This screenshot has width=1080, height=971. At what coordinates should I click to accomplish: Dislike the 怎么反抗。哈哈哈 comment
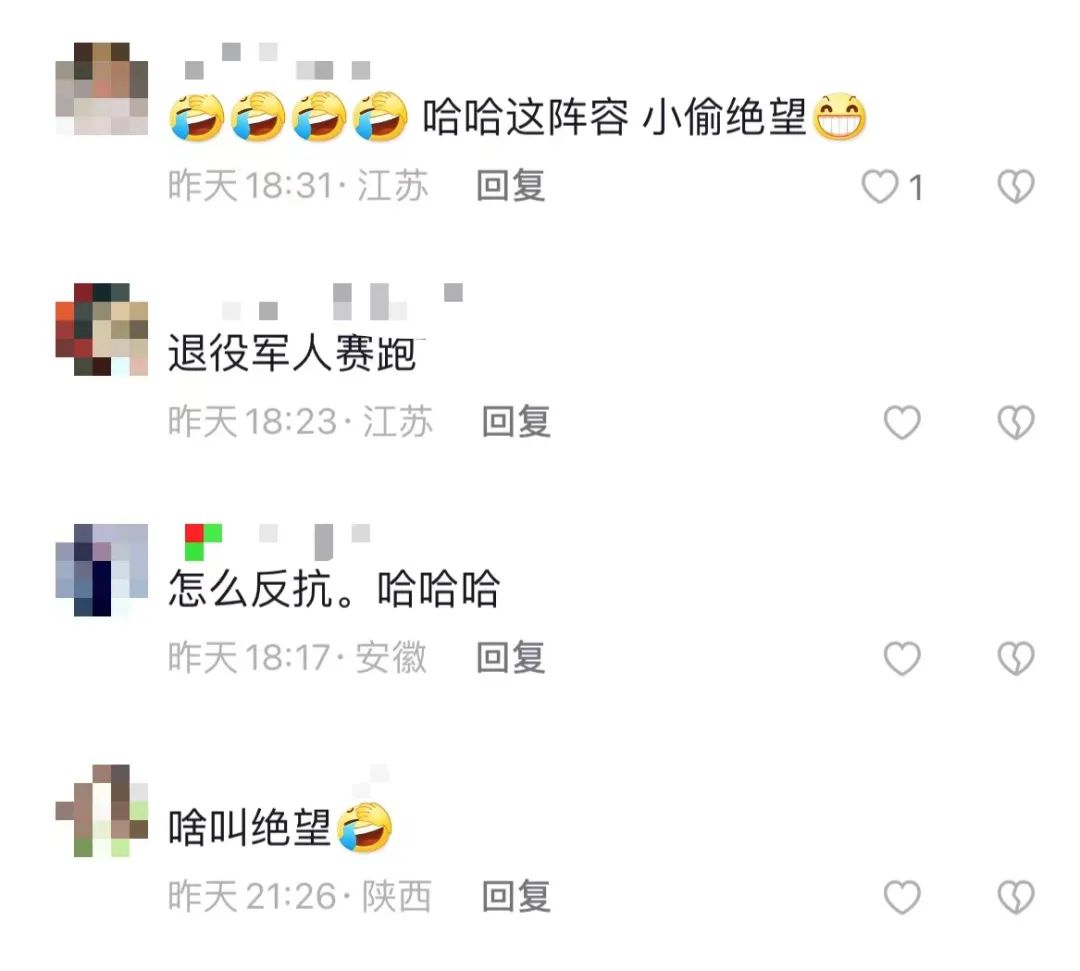click(x=1016, y=658)
